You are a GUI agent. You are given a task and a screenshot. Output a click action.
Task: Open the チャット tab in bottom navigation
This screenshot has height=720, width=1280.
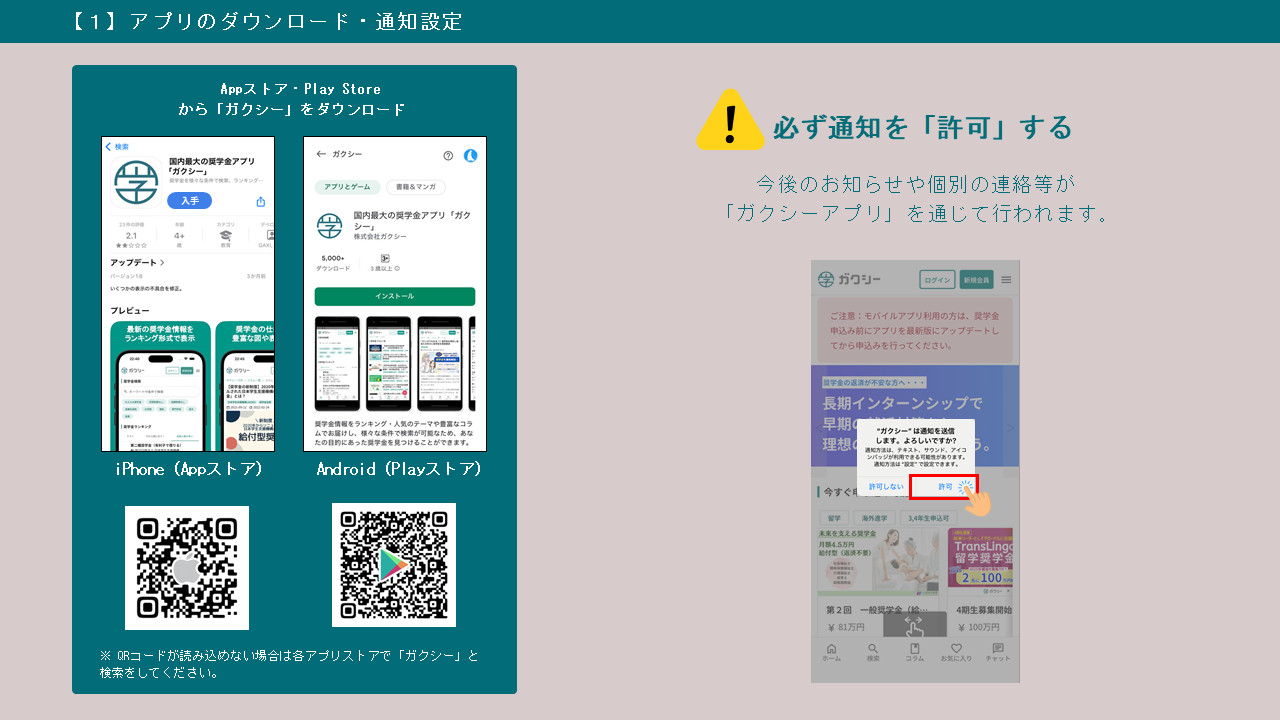(998, 653)
